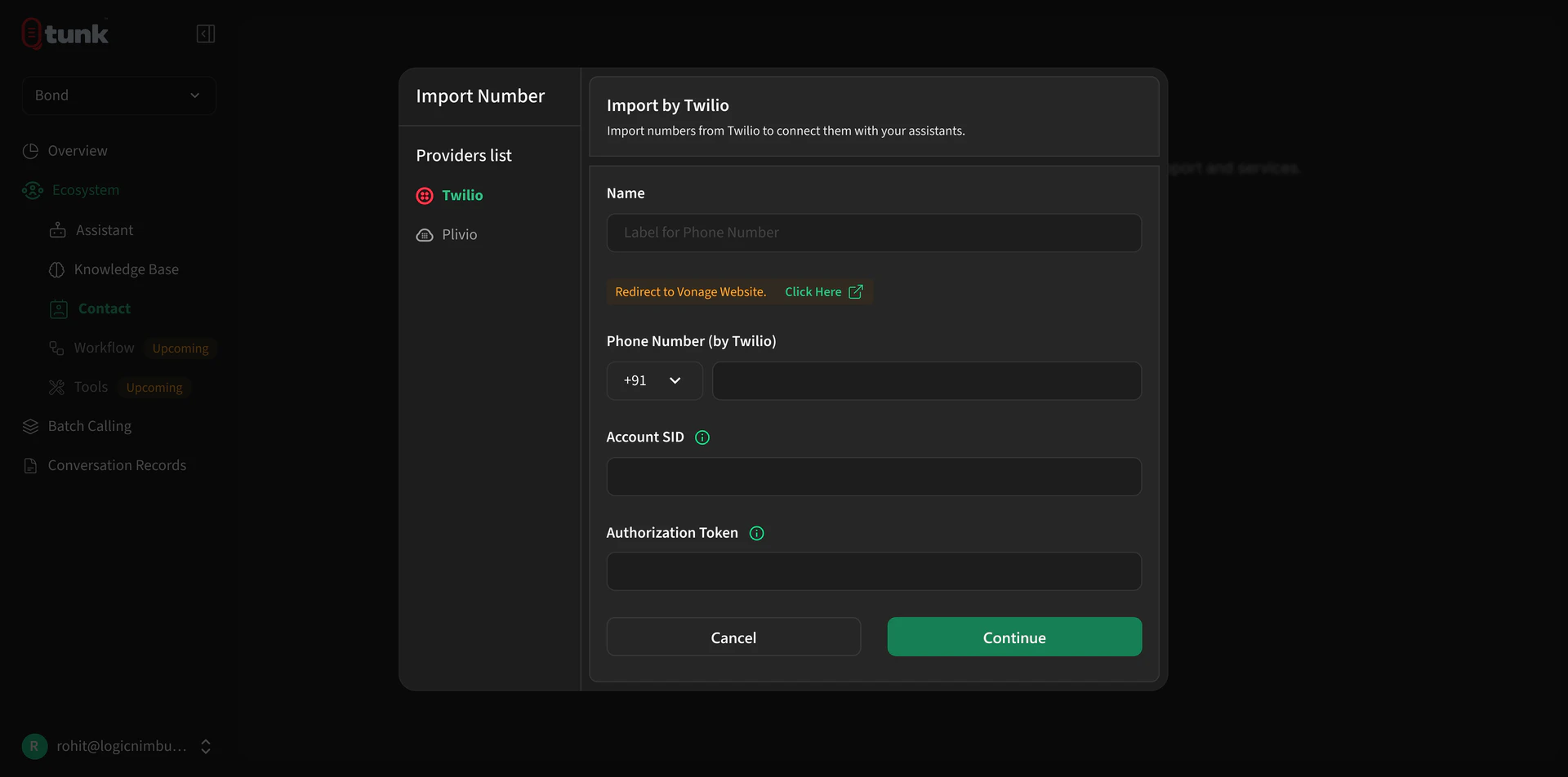Click the external link icon next to Click Here
This screenshot has width=1568, height=777.
click(855, 291)
